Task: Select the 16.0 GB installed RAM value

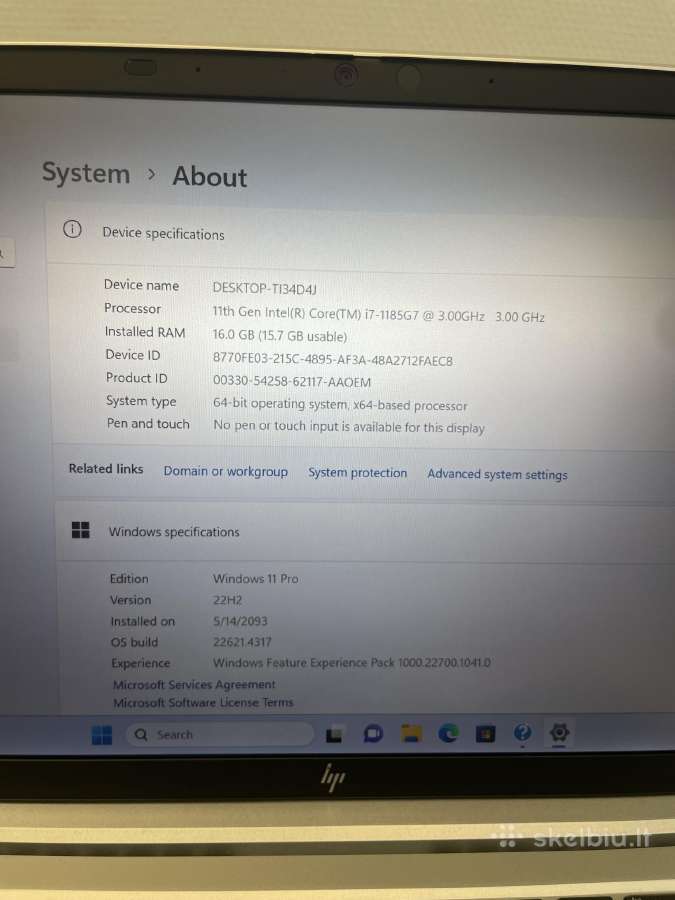Action: pos(280,336)
